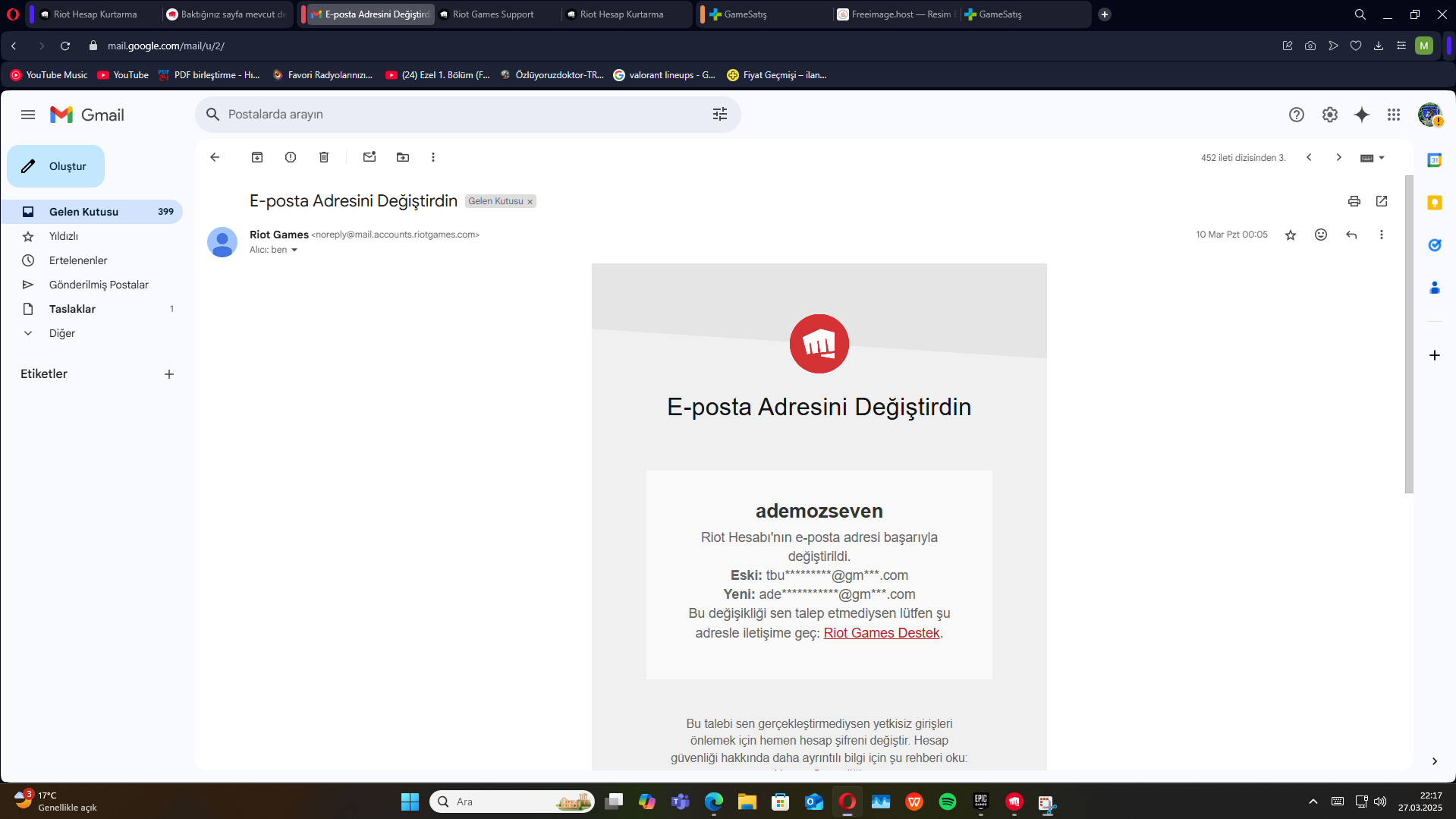Compose new mail with Oluştur button
1456x819 pixels.
(x=56, y=166)
